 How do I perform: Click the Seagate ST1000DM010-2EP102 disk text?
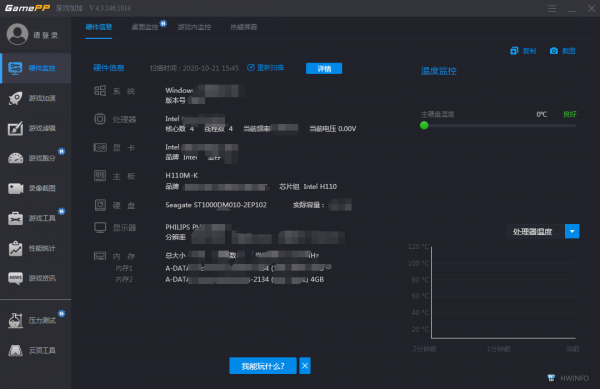[216, 205]
